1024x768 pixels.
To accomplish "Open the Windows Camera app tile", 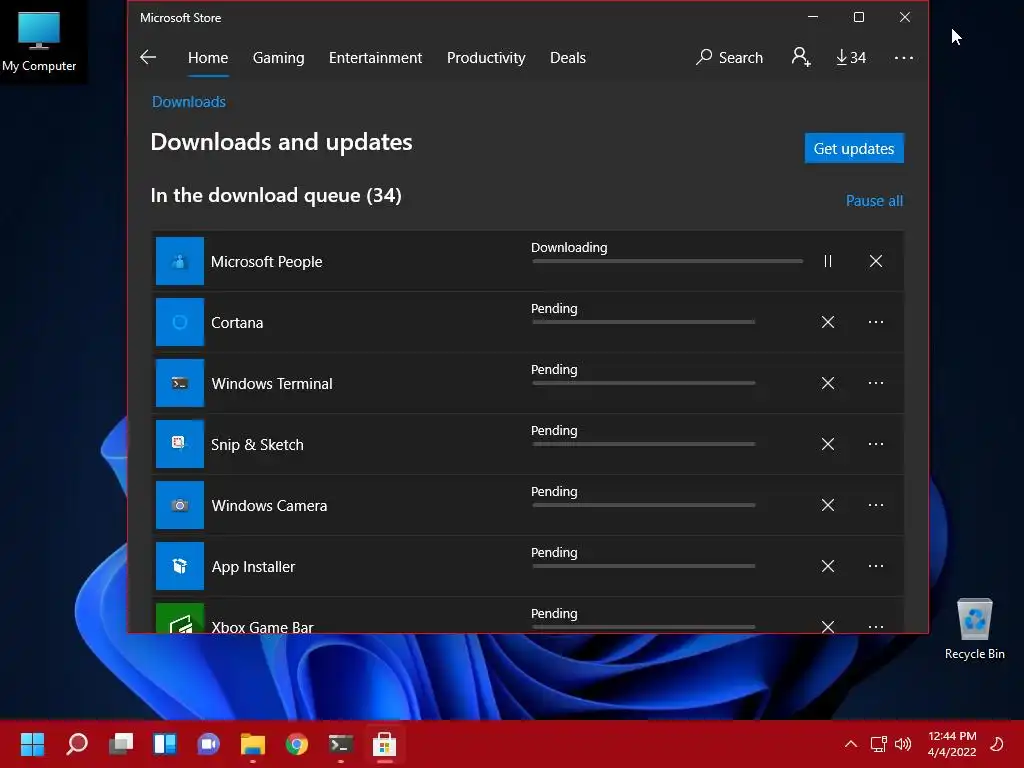I will 180,505.
